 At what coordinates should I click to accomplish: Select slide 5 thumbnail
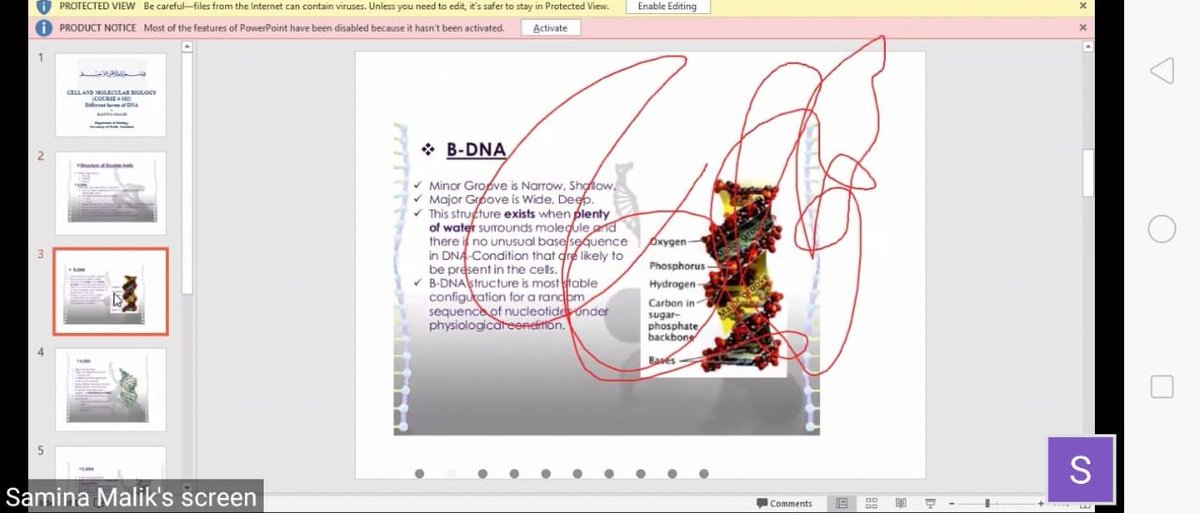click(x=110, y=466)
